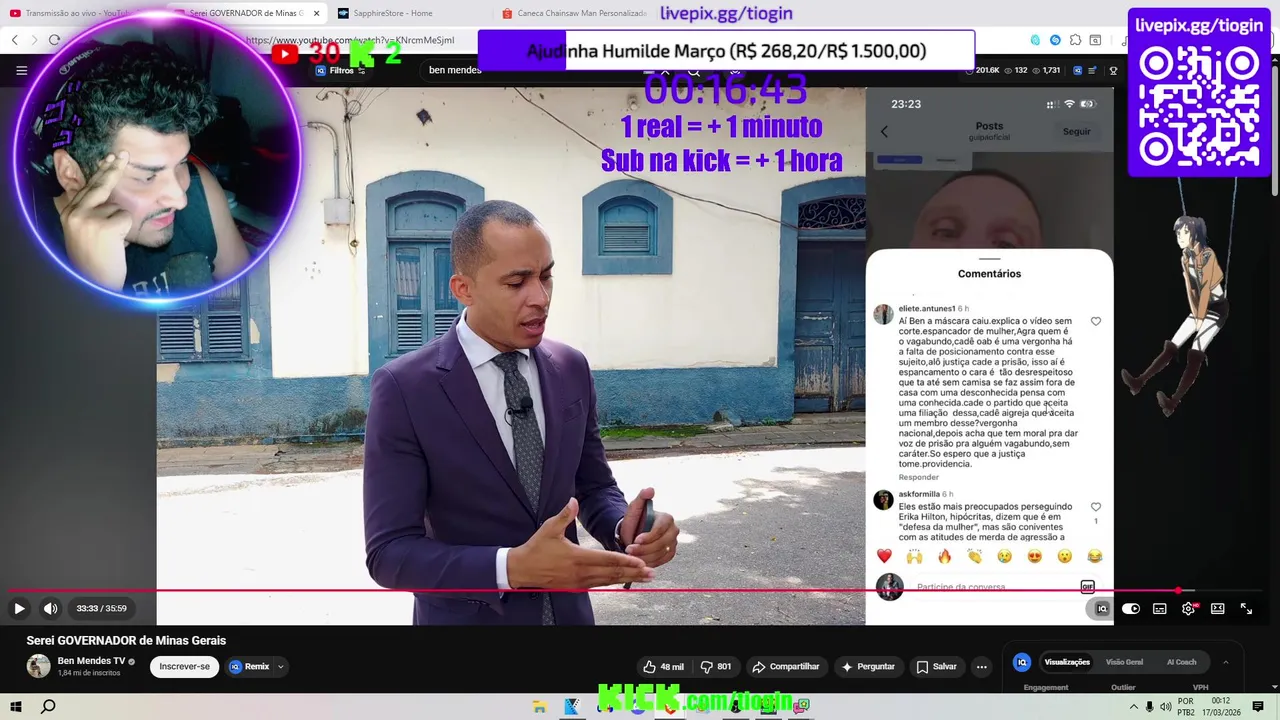The image size is (1280, 720).
Task: Click the Remix button
Action: pos(250,667)
